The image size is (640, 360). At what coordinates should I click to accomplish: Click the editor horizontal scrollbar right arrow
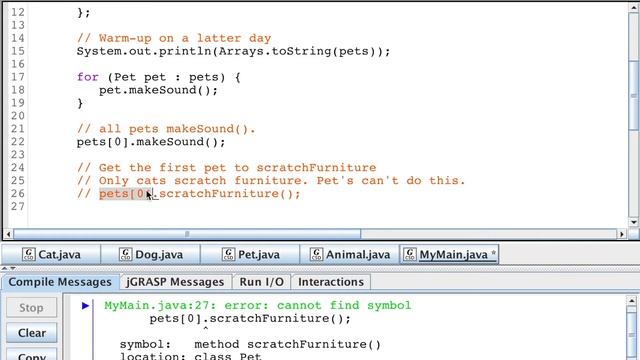click(x=622, y=234)
